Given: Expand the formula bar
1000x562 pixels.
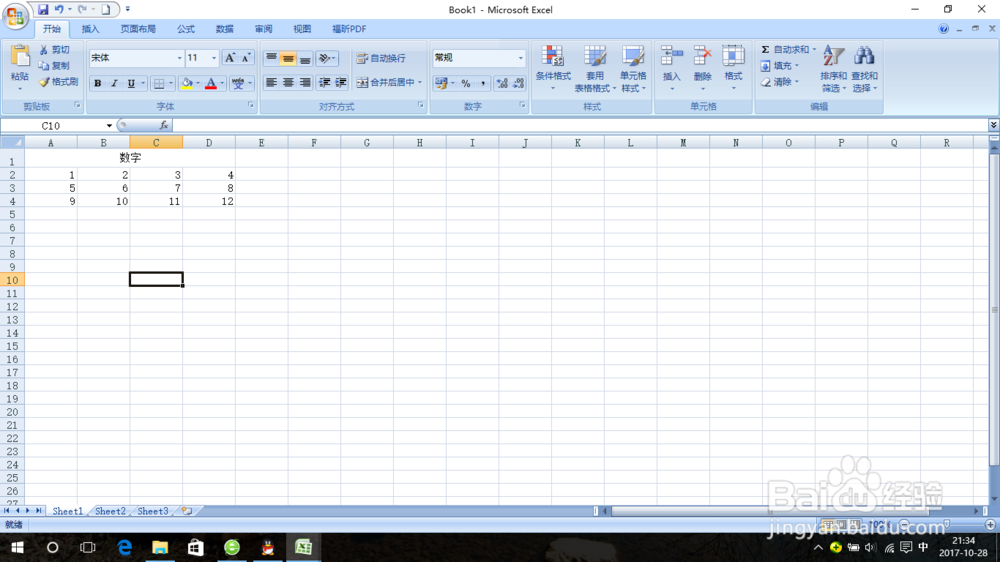Looking at the screenshot, I should click(994, 125).
